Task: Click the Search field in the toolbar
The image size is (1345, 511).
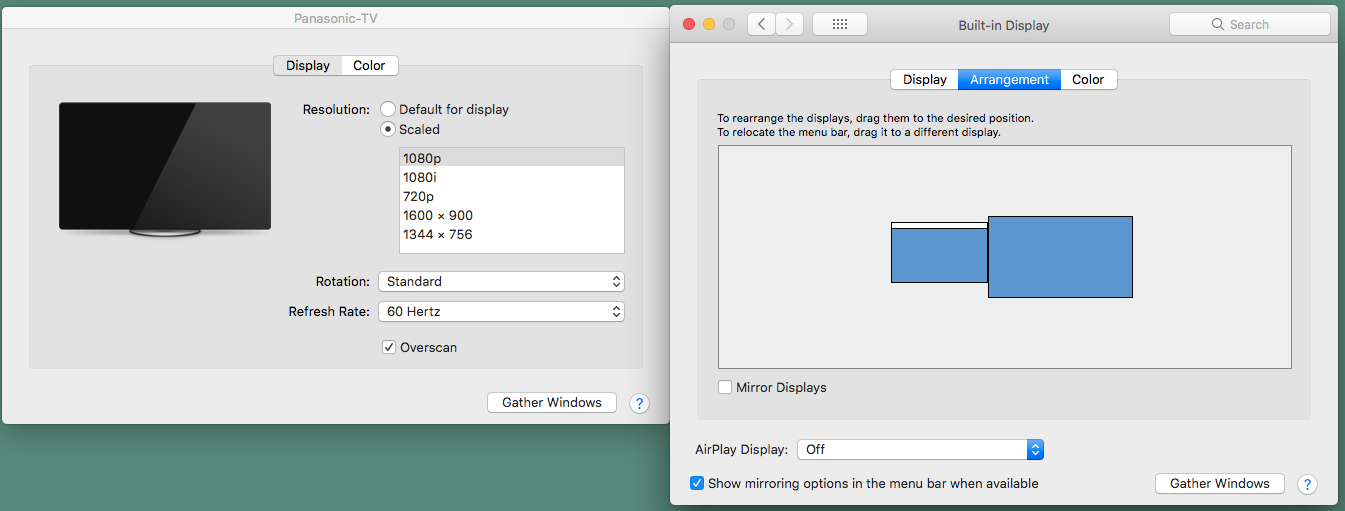Action: tap(1249, 25)
